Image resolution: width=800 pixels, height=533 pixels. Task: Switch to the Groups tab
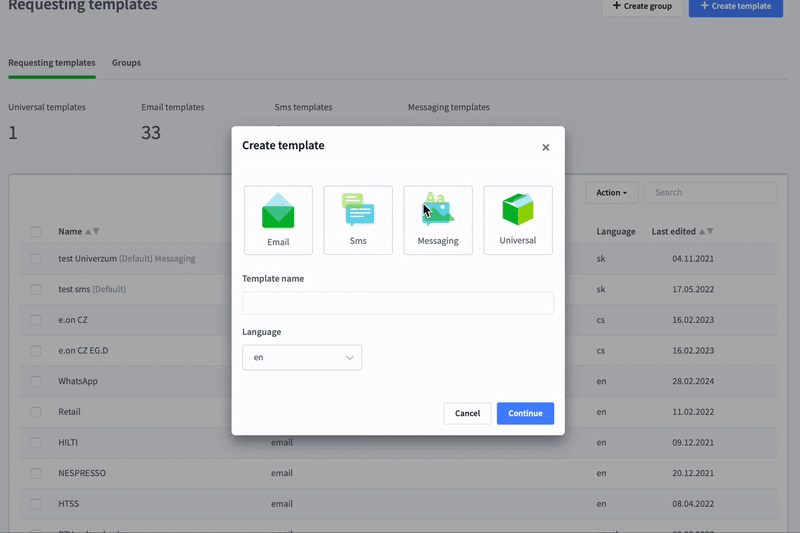pos(126,63)
